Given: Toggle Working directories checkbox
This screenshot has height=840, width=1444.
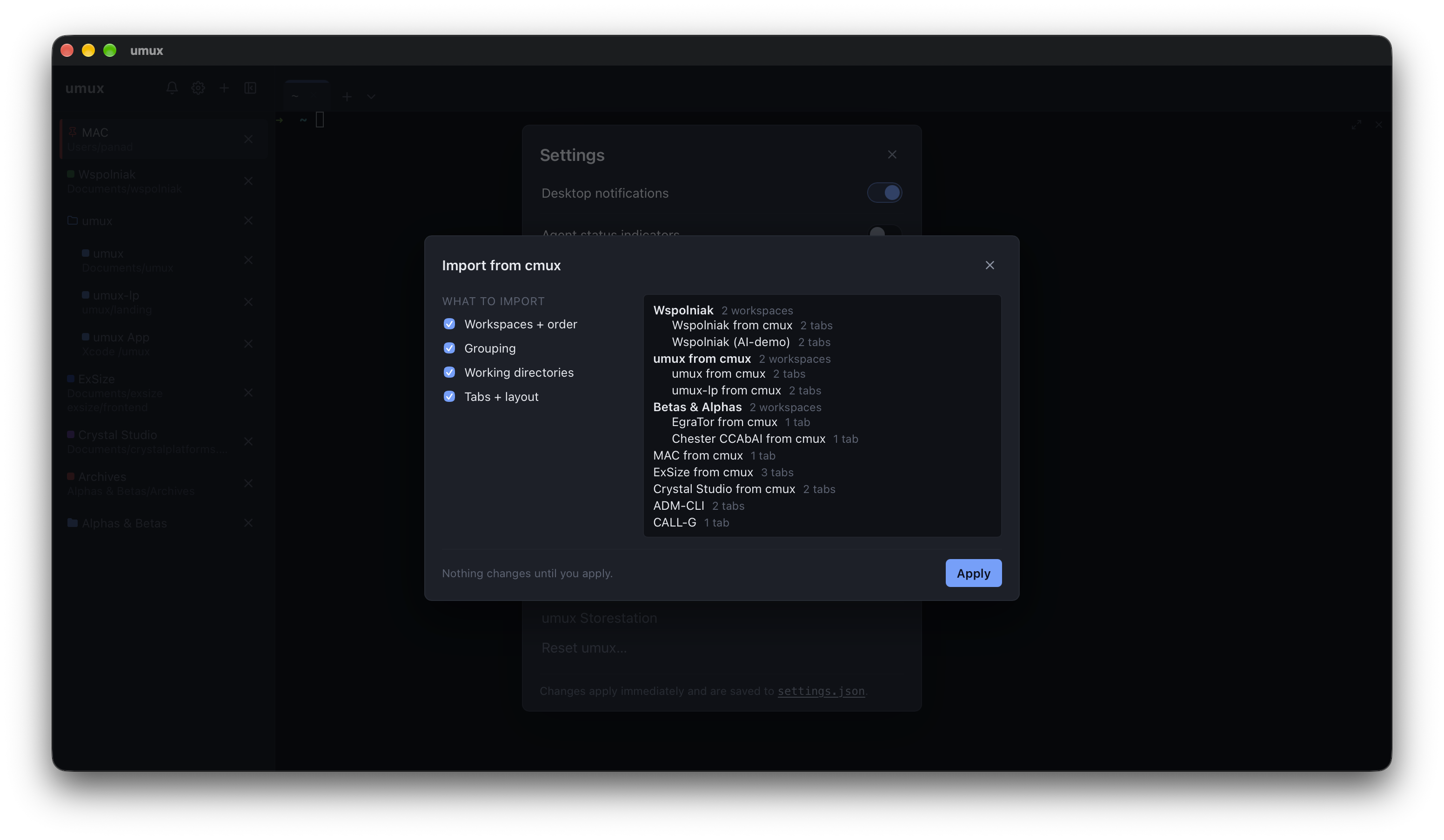Looking at the screenshot, I should [x=449, y=373].
